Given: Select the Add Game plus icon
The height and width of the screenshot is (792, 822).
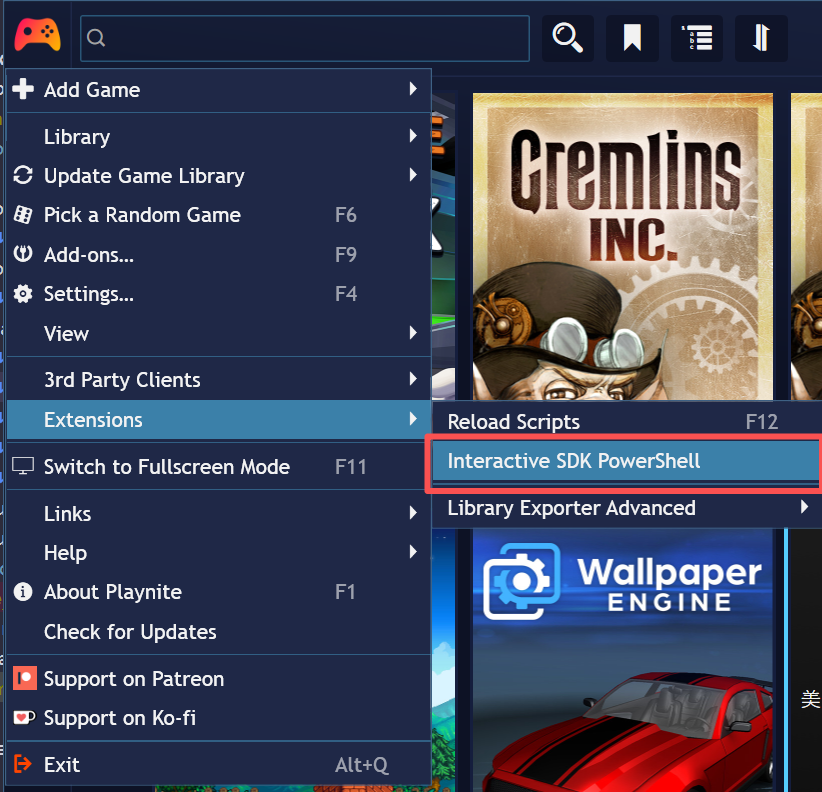Looking at the screenshot, I should pyautogui.click(x=22, y=89).
